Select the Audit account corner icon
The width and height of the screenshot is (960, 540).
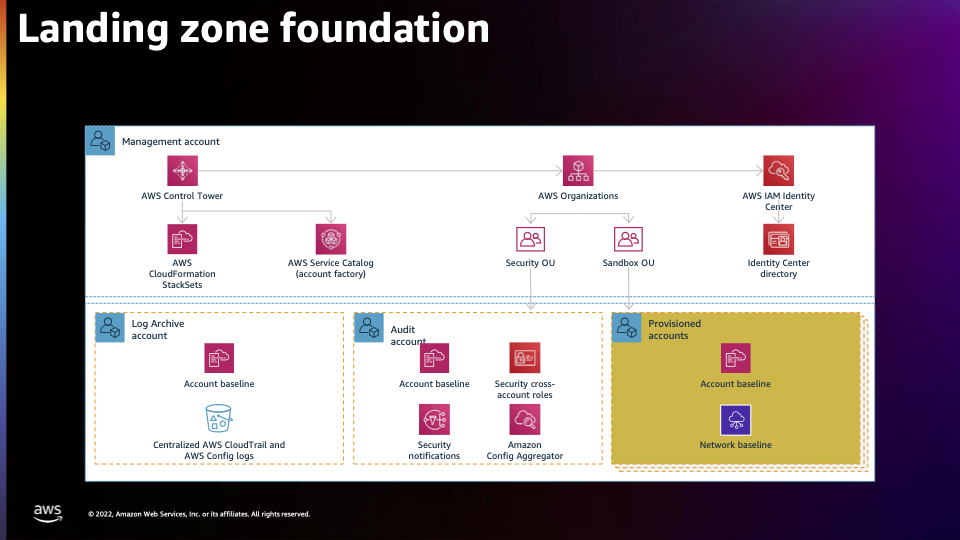point(369,328)
